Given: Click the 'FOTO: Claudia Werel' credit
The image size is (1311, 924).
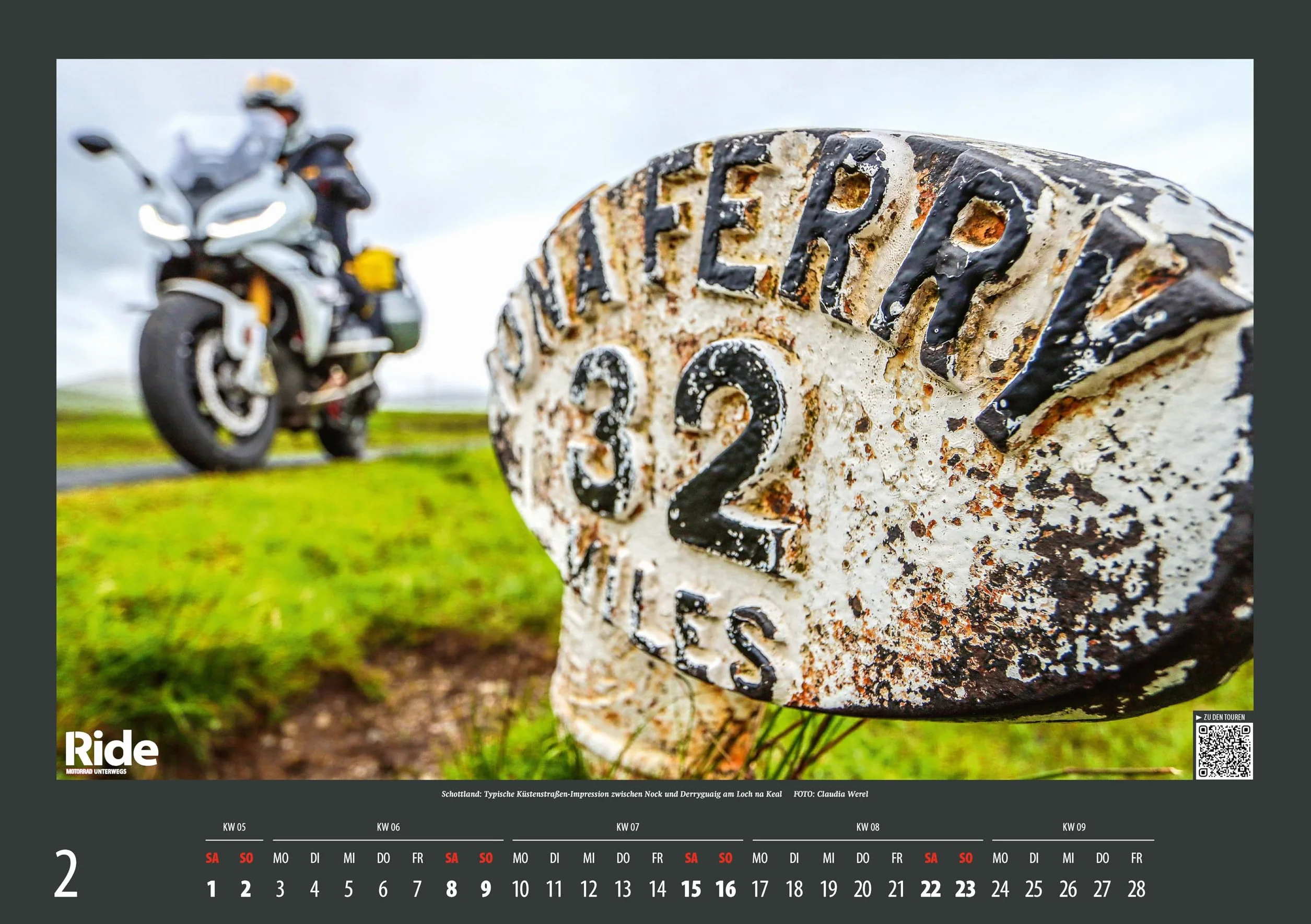Looking at the screenshot, I should pyautogui.click(x=831, y=794).
